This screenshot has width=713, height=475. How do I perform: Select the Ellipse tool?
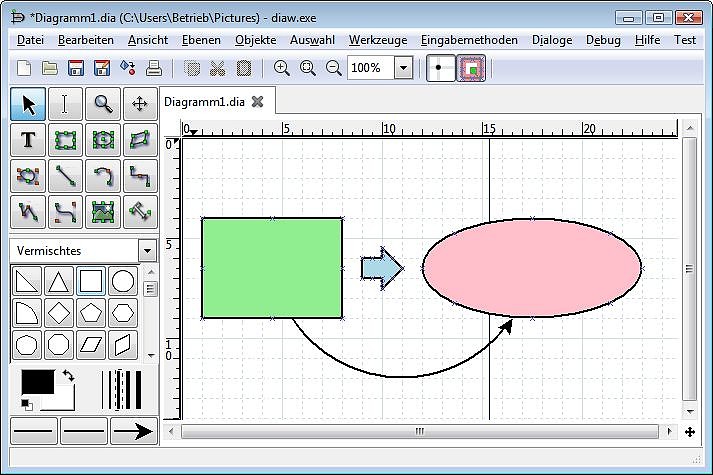[x=103, y=140]
